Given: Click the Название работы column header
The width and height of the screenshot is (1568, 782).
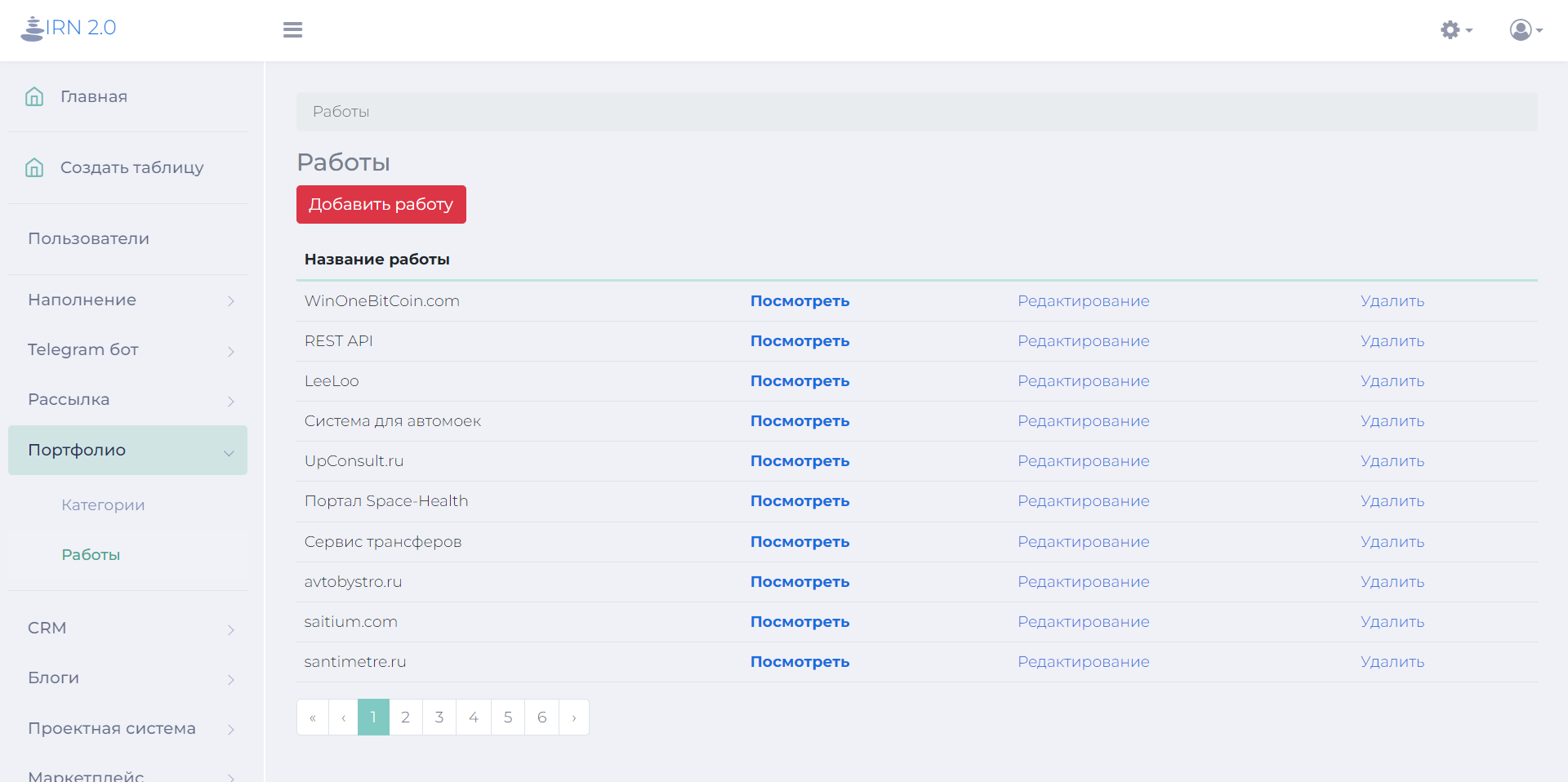Looking at the screenshot, I should [x=377, y=259].
